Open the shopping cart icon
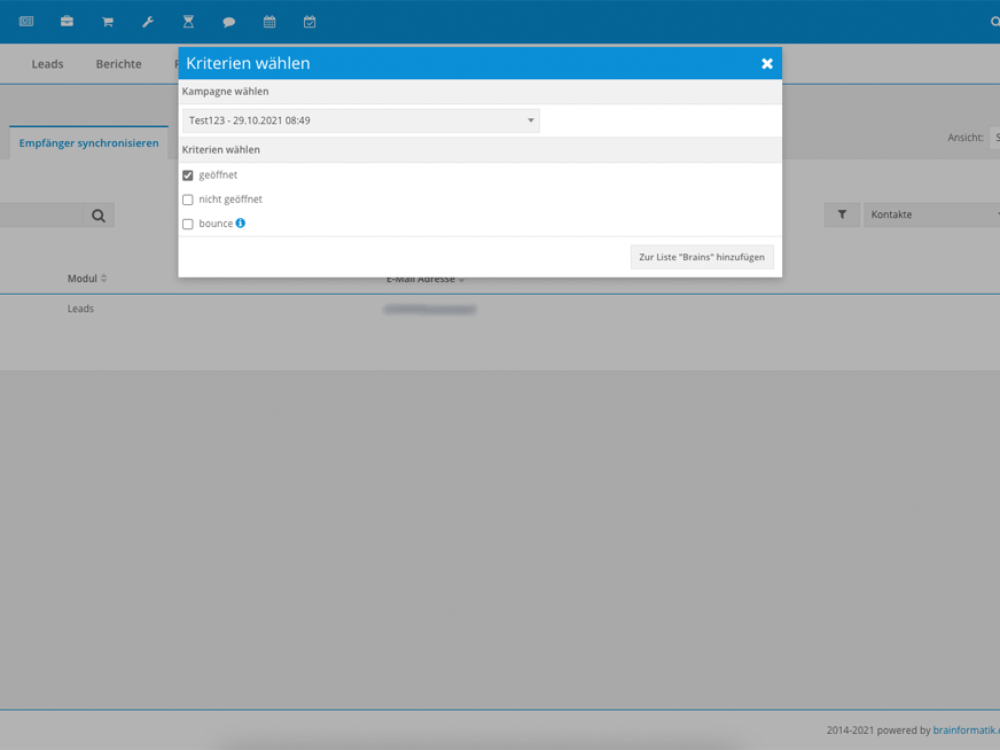1000x750 pixels. pyautogui.click(x=107, y=21)
